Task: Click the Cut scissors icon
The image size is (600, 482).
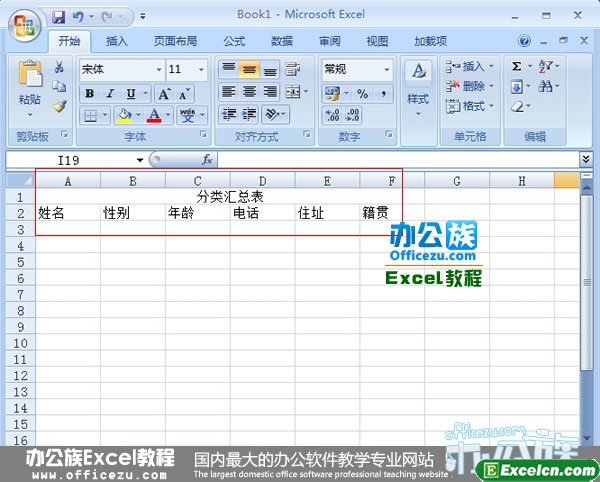Action: tap(59, 67)
